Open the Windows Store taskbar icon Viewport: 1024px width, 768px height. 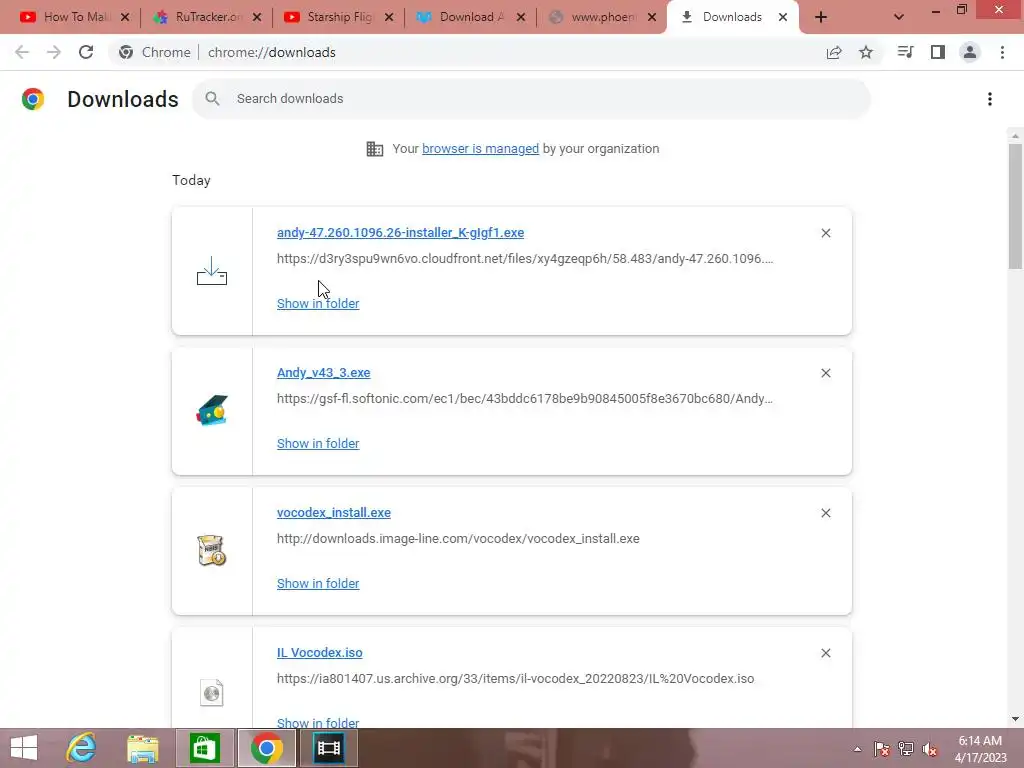(204, 748)
